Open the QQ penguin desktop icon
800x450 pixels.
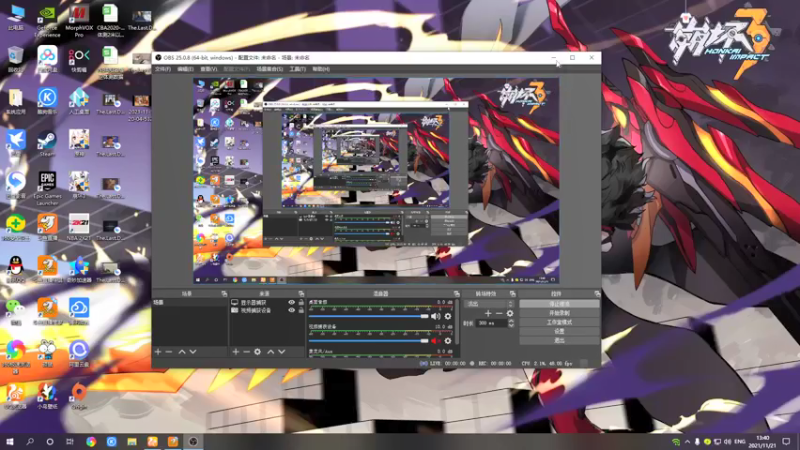pyautogui.click(x=15, y=269)
